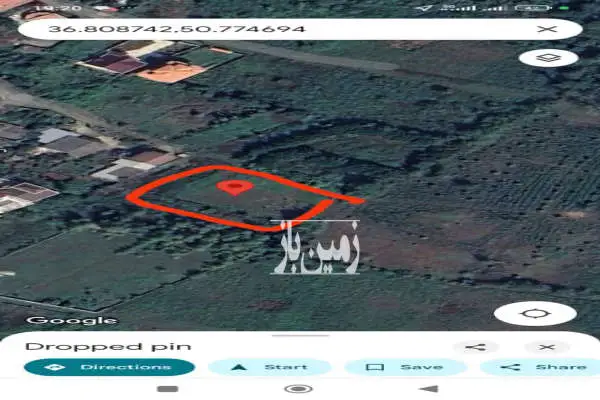Tap the Google logo on map
600x400 pixels.
(71, 320)
